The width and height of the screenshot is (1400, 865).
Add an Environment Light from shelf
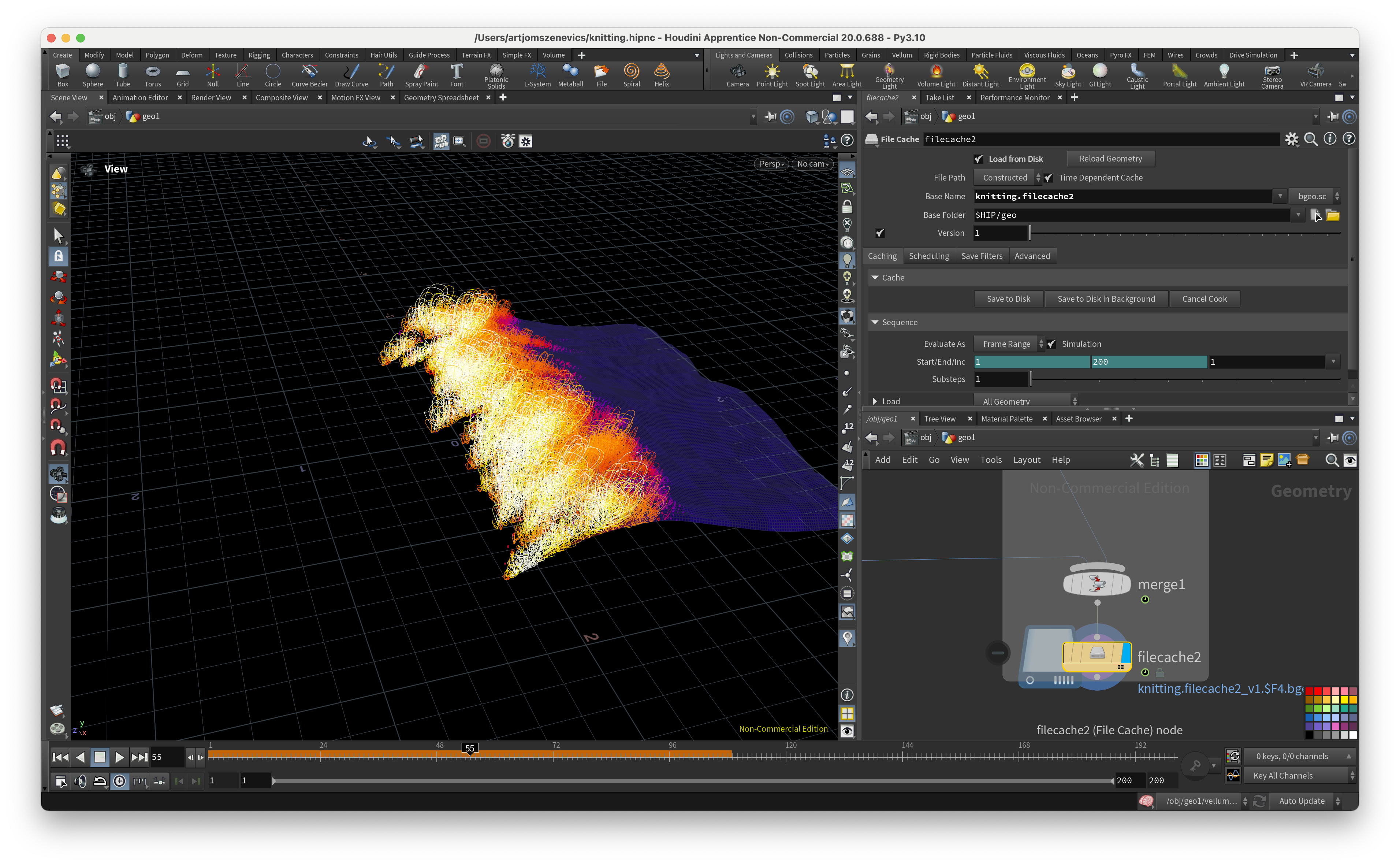click(x=1027, y=75)
